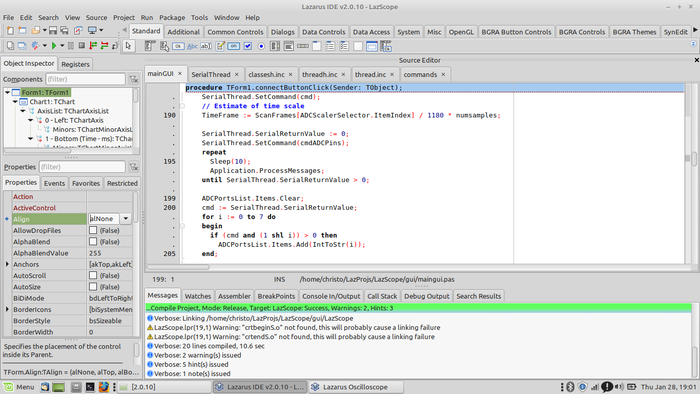Toggle the AllowDropFiles checkbox

(93, 230)
